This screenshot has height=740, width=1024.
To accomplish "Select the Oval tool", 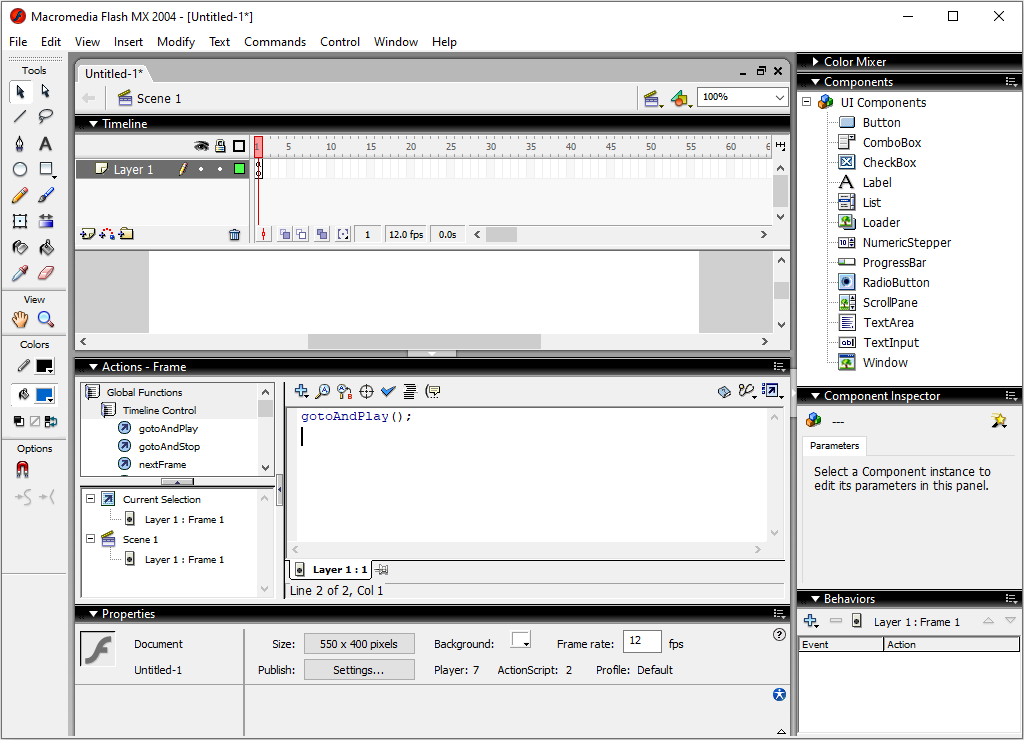I will (x=20, y=169).
